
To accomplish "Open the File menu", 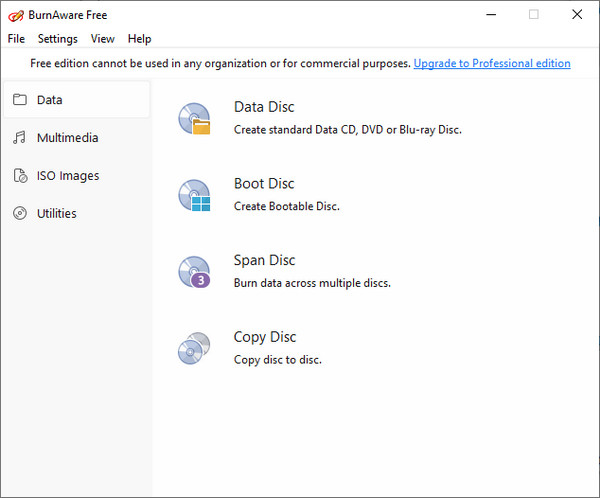I will click(x=16, y=39).
